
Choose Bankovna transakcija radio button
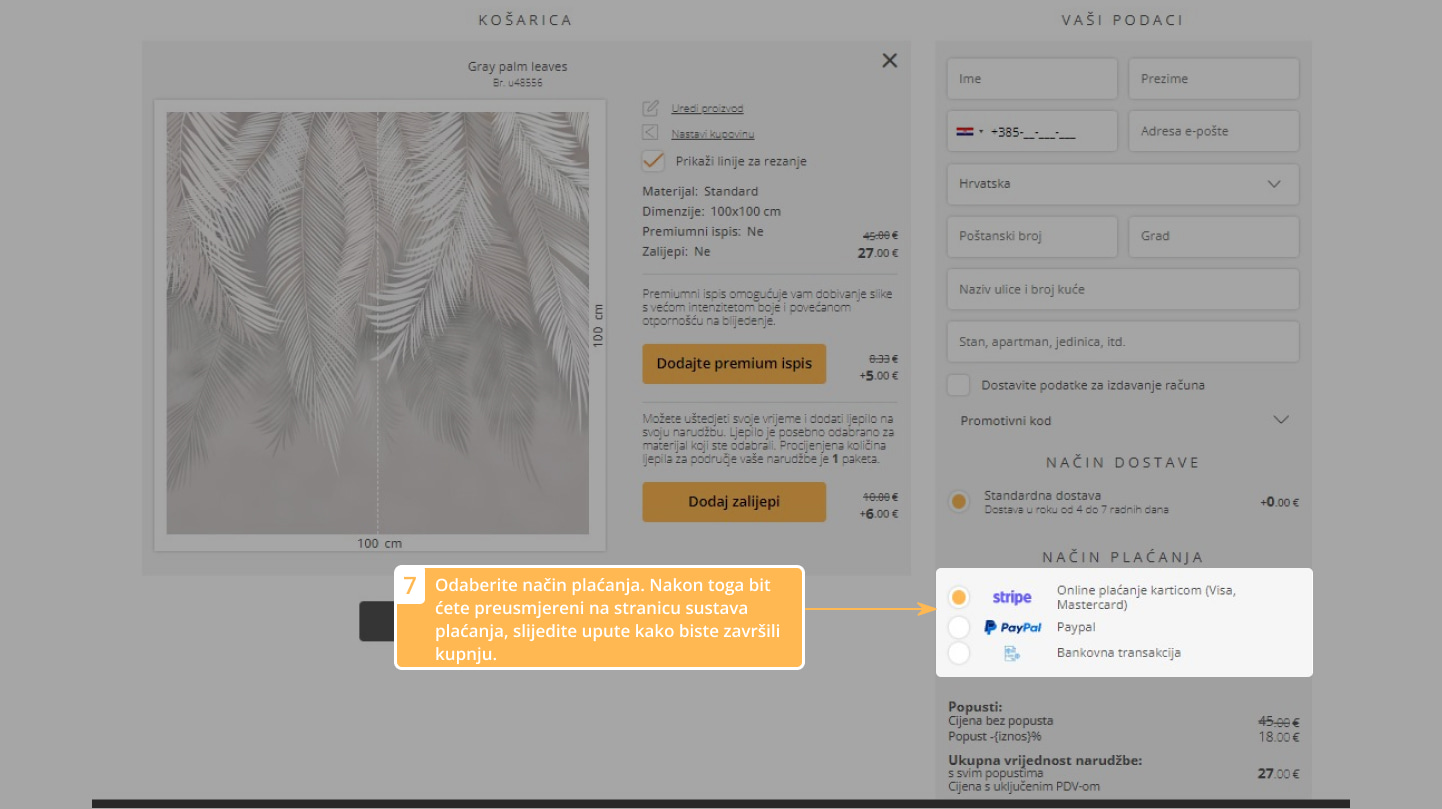tap(958, 653)
